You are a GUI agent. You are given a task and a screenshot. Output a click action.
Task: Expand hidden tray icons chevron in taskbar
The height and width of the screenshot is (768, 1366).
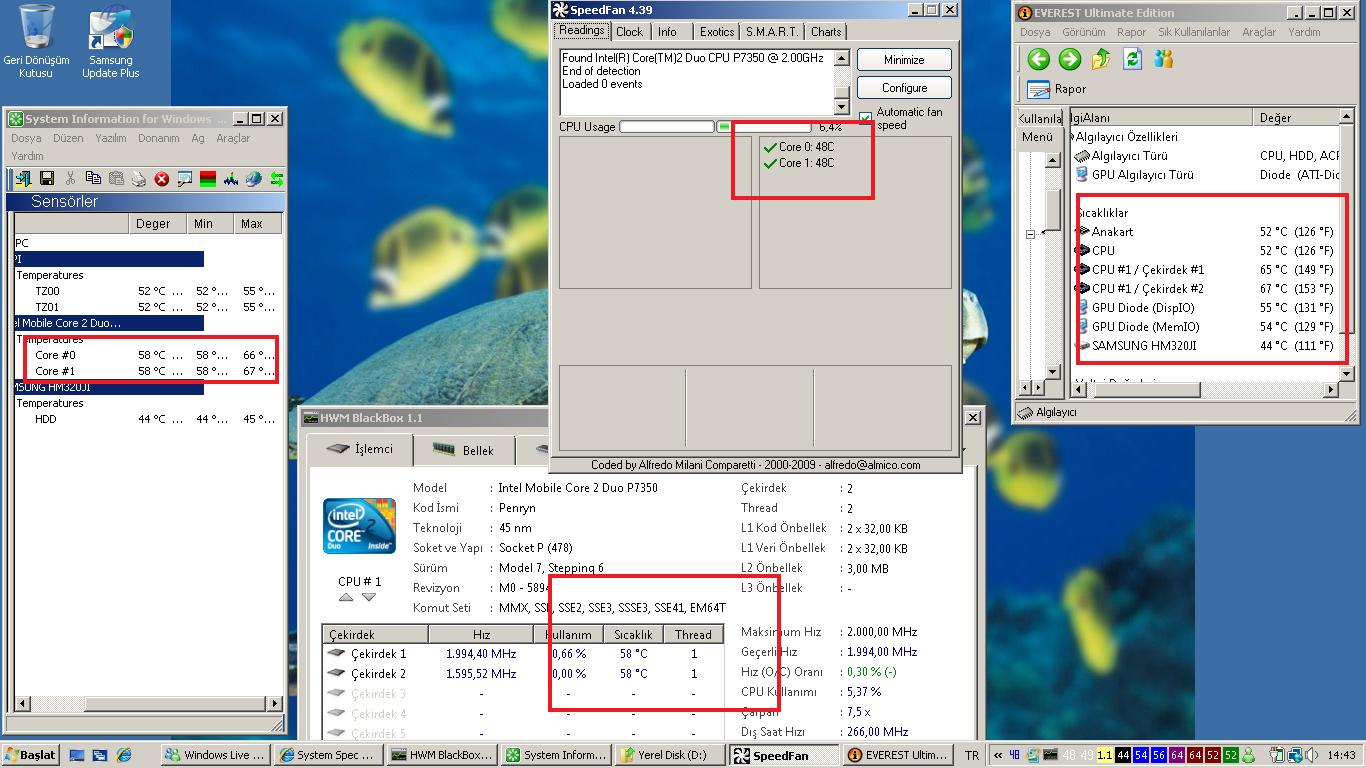tap(998, 755)
